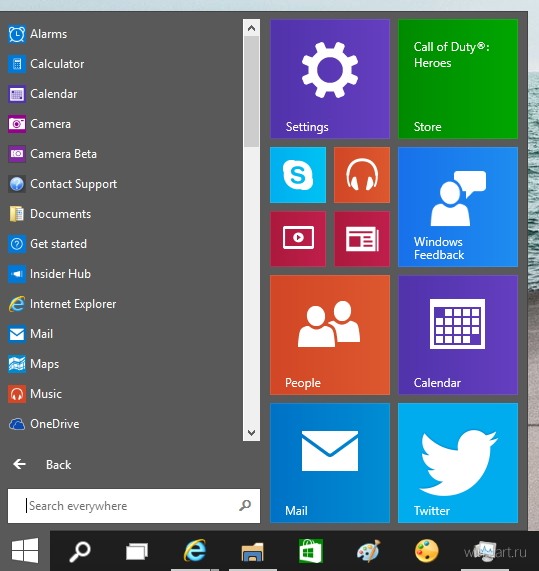Viewport: 539px width, 571px height.
Task: Open the People tile
Action: [x=330, y=335]
